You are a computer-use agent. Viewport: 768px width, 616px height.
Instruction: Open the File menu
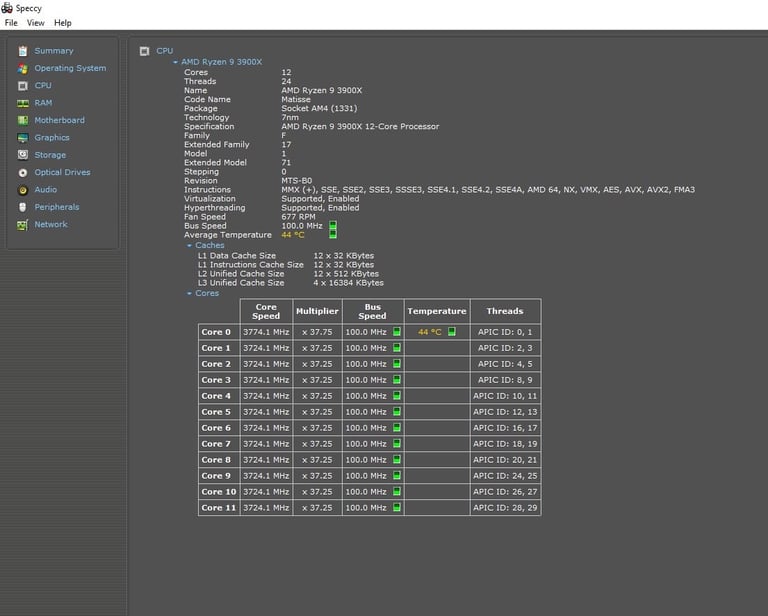tap(11, 23)
